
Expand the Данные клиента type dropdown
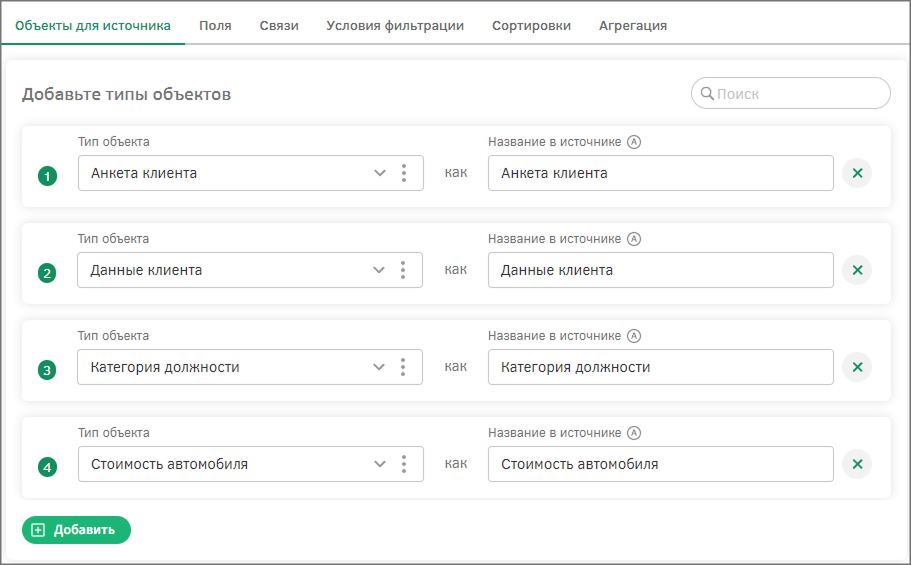coord(379,270)
